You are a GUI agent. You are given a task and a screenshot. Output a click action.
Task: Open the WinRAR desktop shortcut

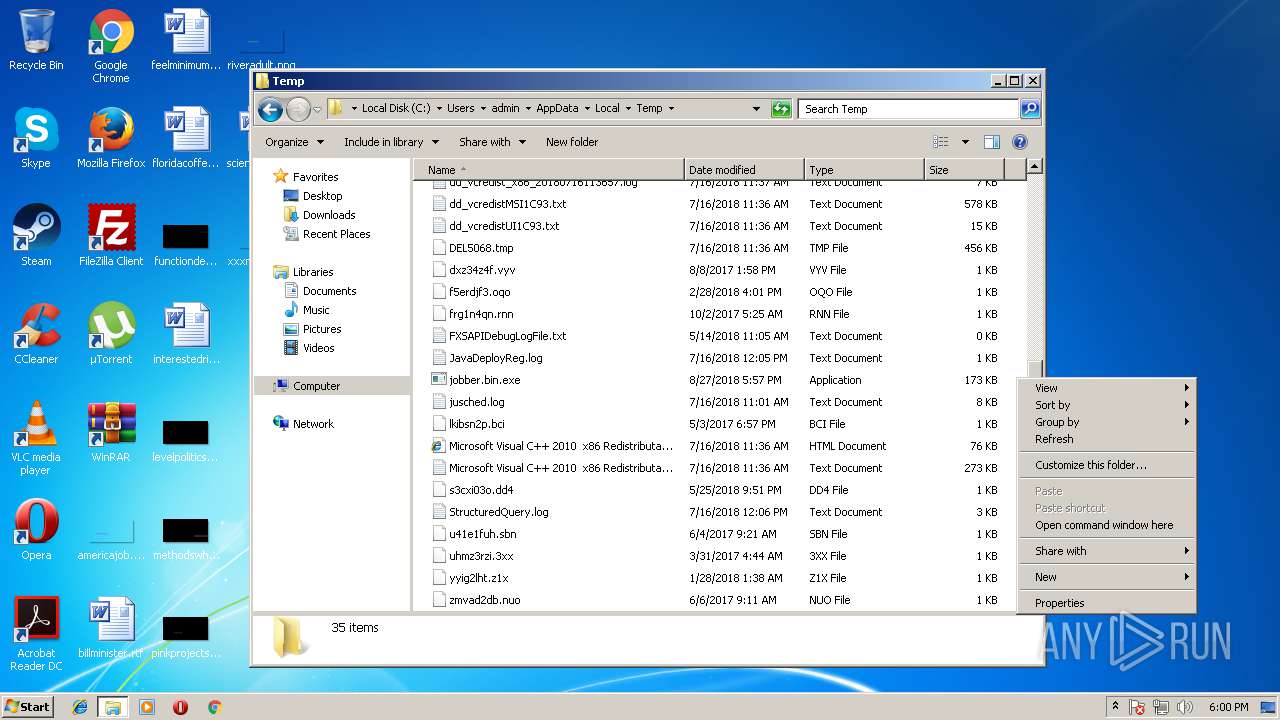click(111, 432)
